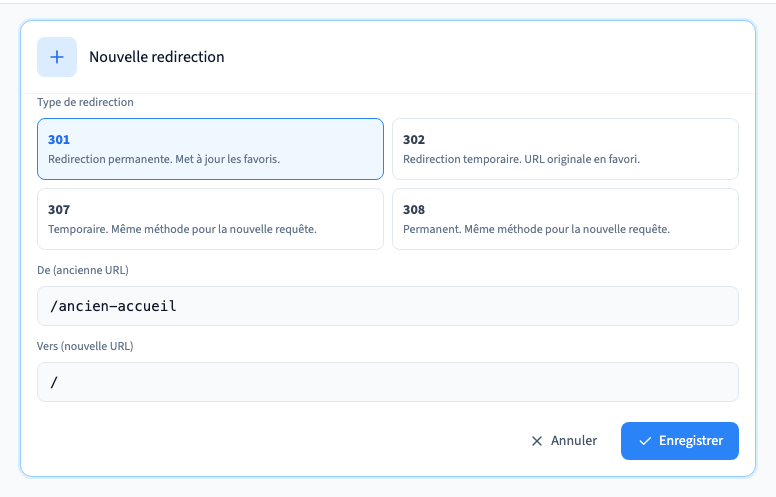
Task: Click the Type de redirection label
Action: click(85, 102)
